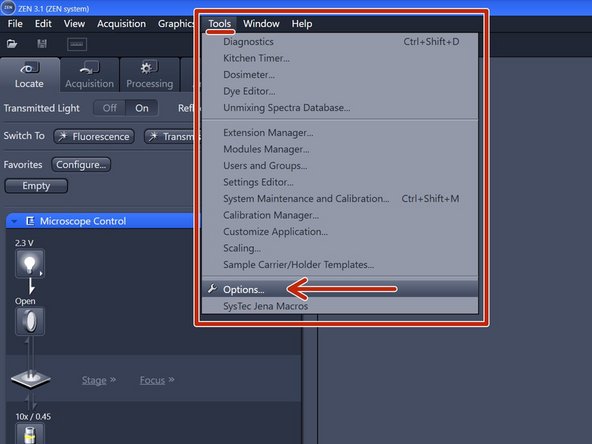Screen dimensions: 592x444
Task: Select Options in Tools menu
Action: pyautogui.click(x=340, y=289)
